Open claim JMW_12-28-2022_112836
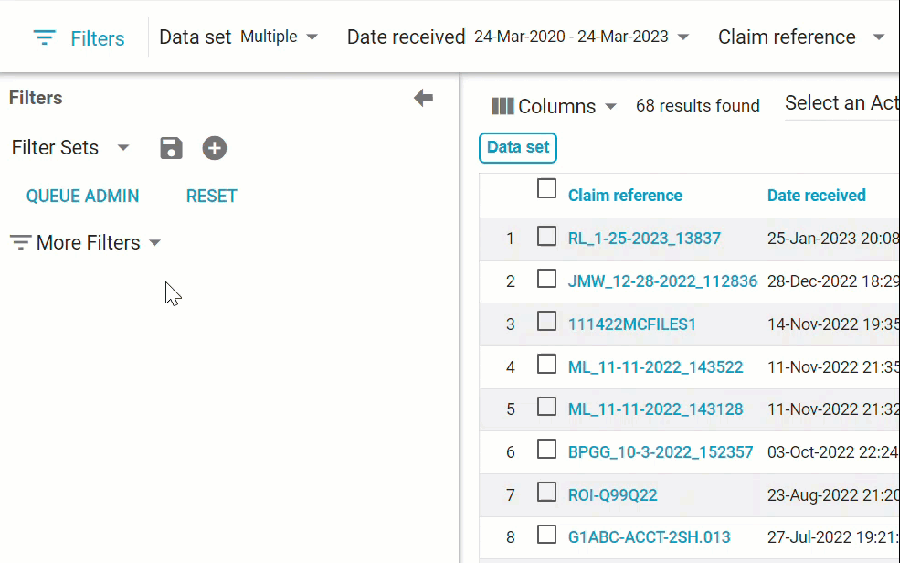This screenshot has height=563, width=900. pos(662,281)
